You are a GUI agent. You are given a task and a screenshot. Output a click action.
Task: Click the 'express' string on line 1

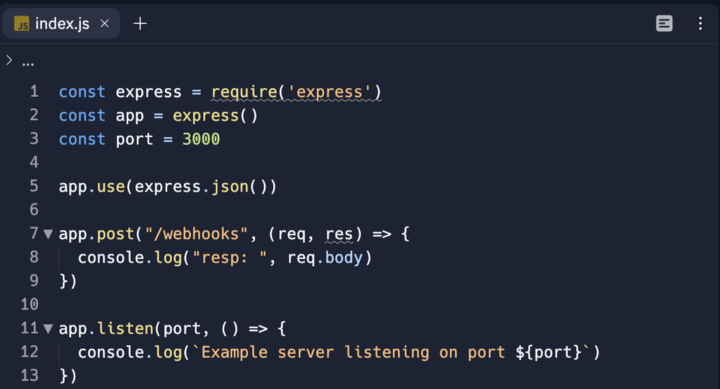pyautogui.click(x=329, y=92)
